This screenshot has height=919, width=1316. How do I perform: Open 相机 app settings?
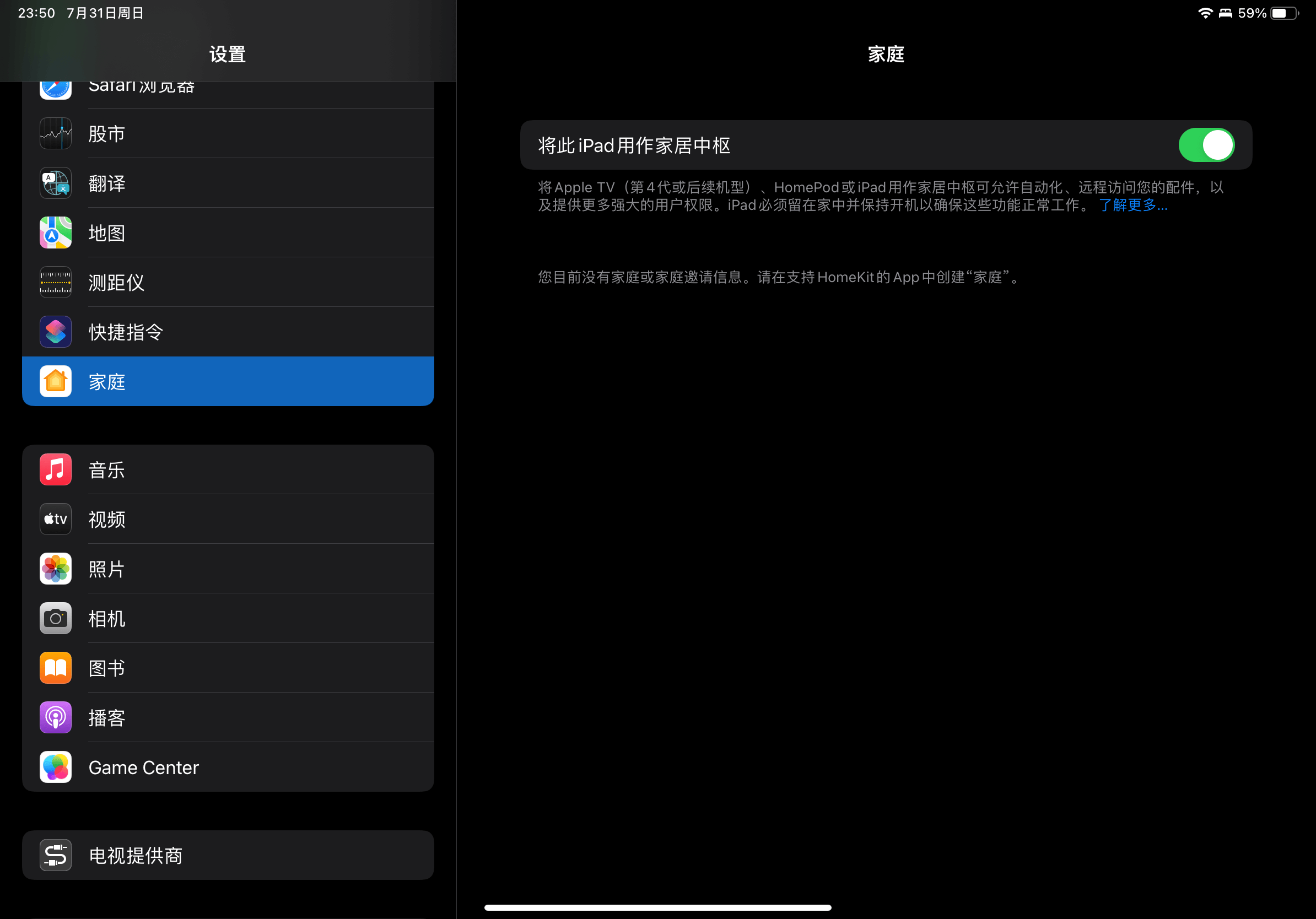(227, 618)
